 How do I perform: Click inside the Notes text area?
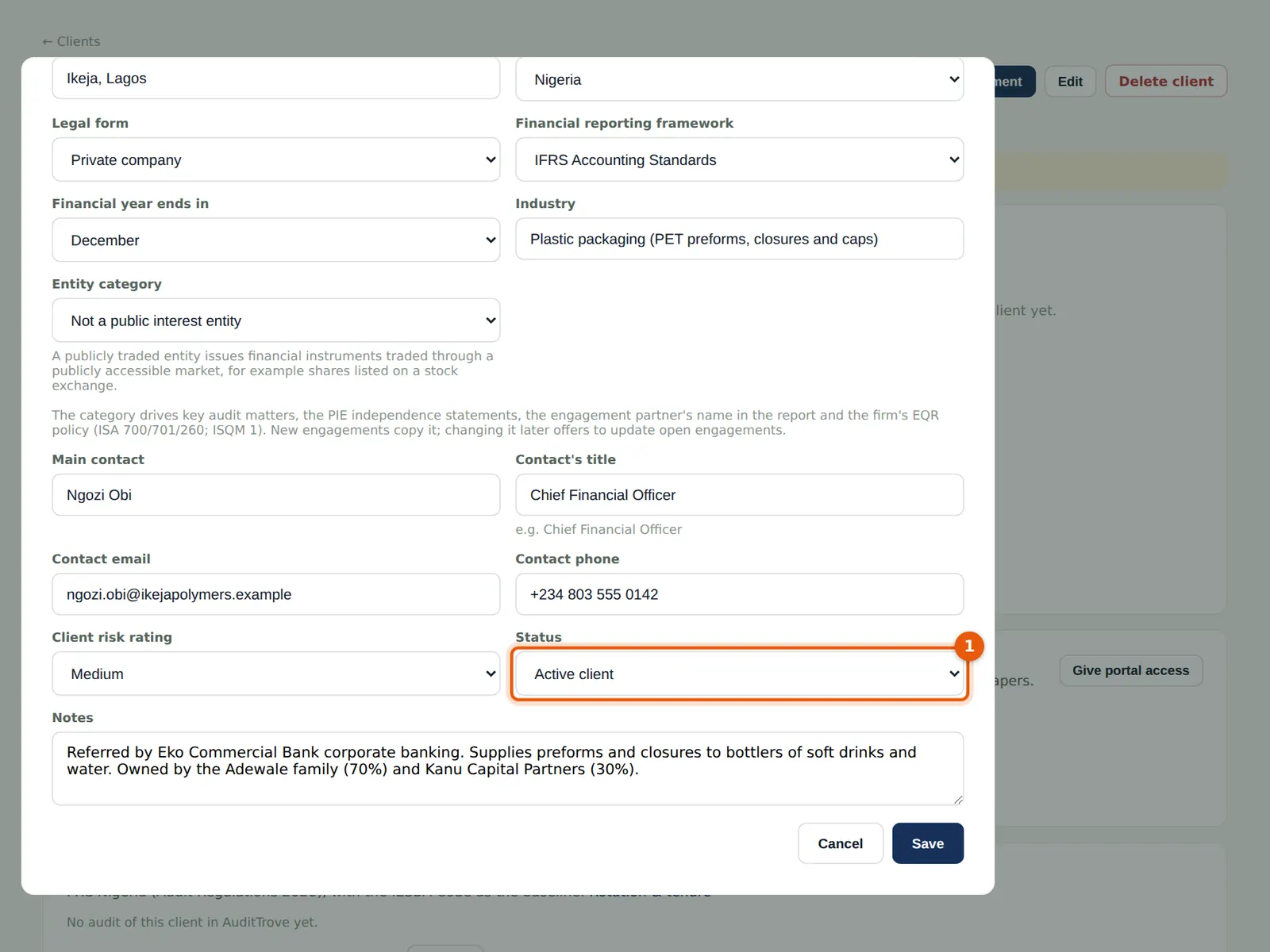508,769
